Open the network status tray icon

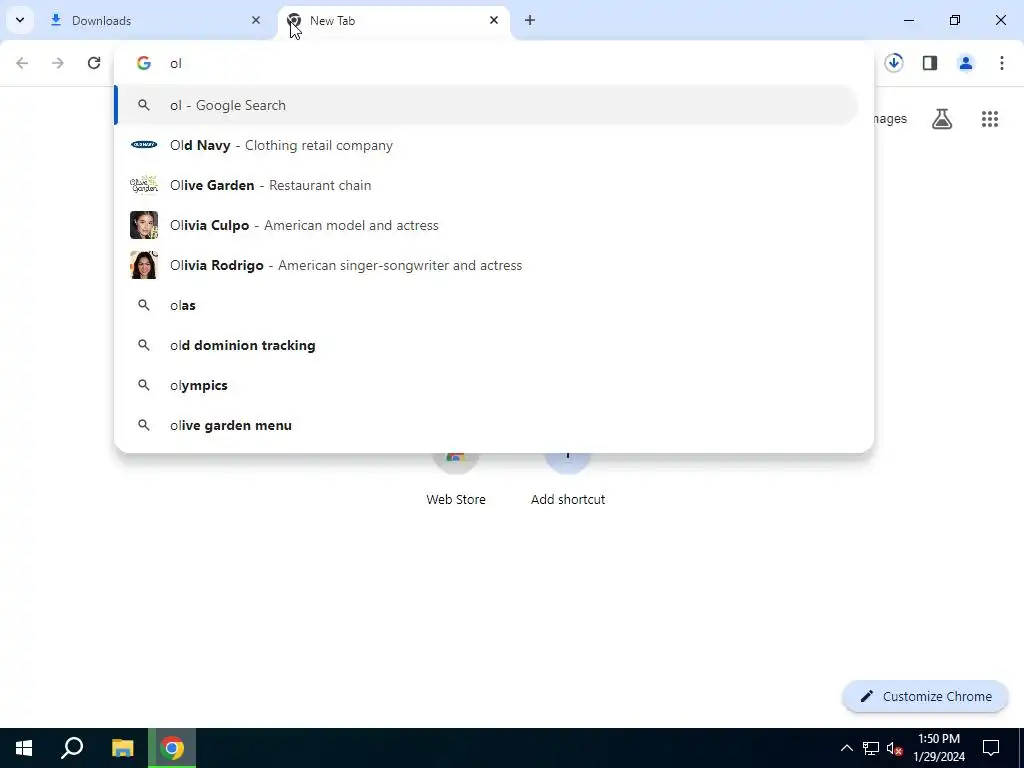coord(871,748)
